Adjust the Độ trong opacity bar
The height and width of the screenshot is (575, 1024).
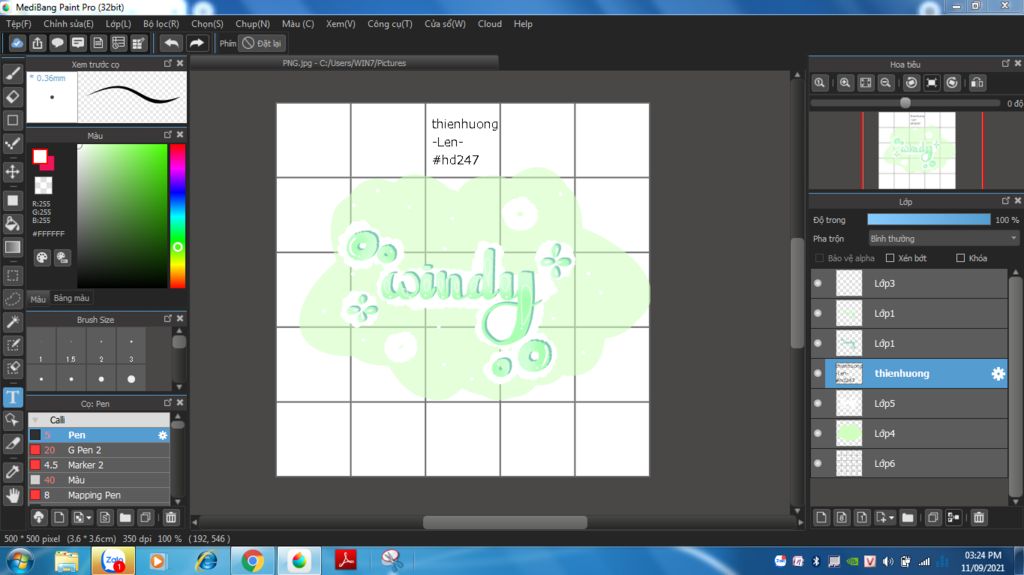pyautogui.click(x=928, y=220)
